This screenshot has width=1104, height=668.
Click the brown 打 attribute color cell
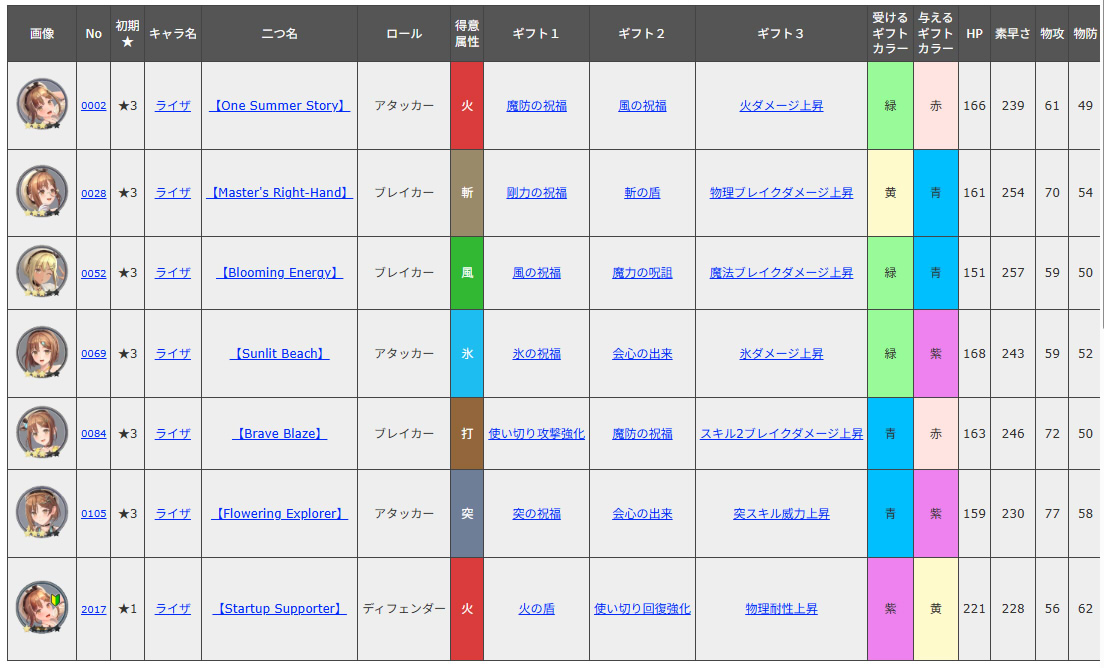point(467,434)
